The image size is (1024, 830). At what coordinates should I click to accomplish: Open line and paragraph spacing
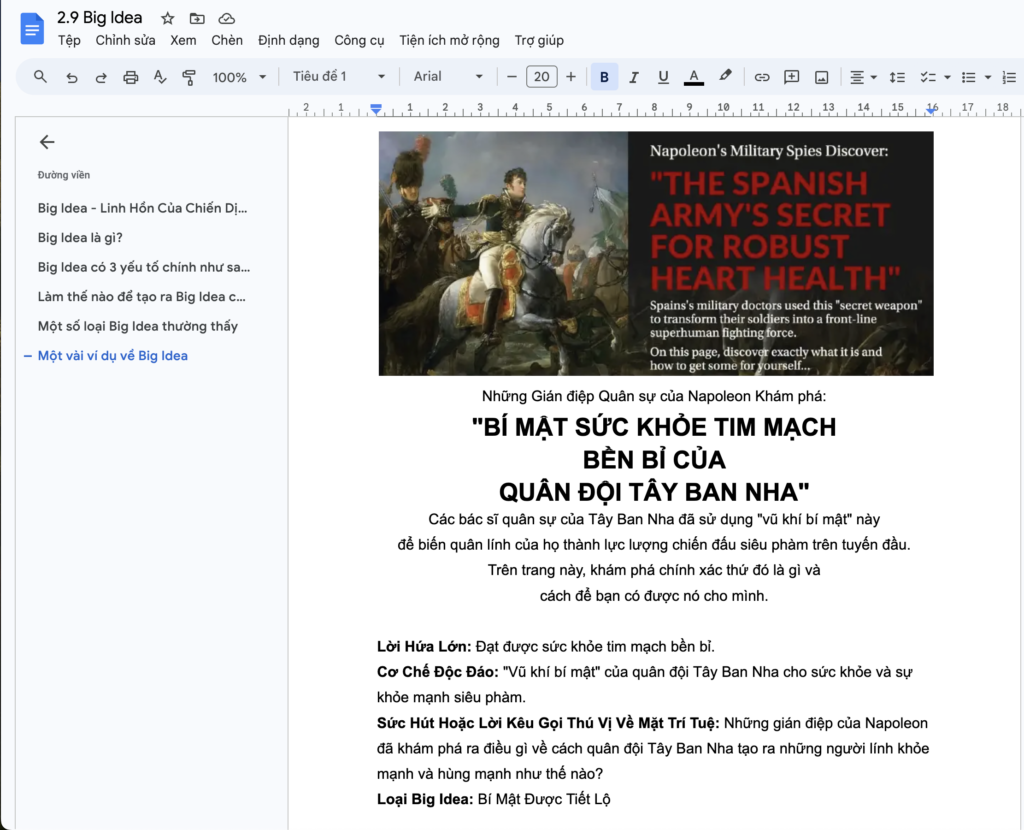point(897,77)
